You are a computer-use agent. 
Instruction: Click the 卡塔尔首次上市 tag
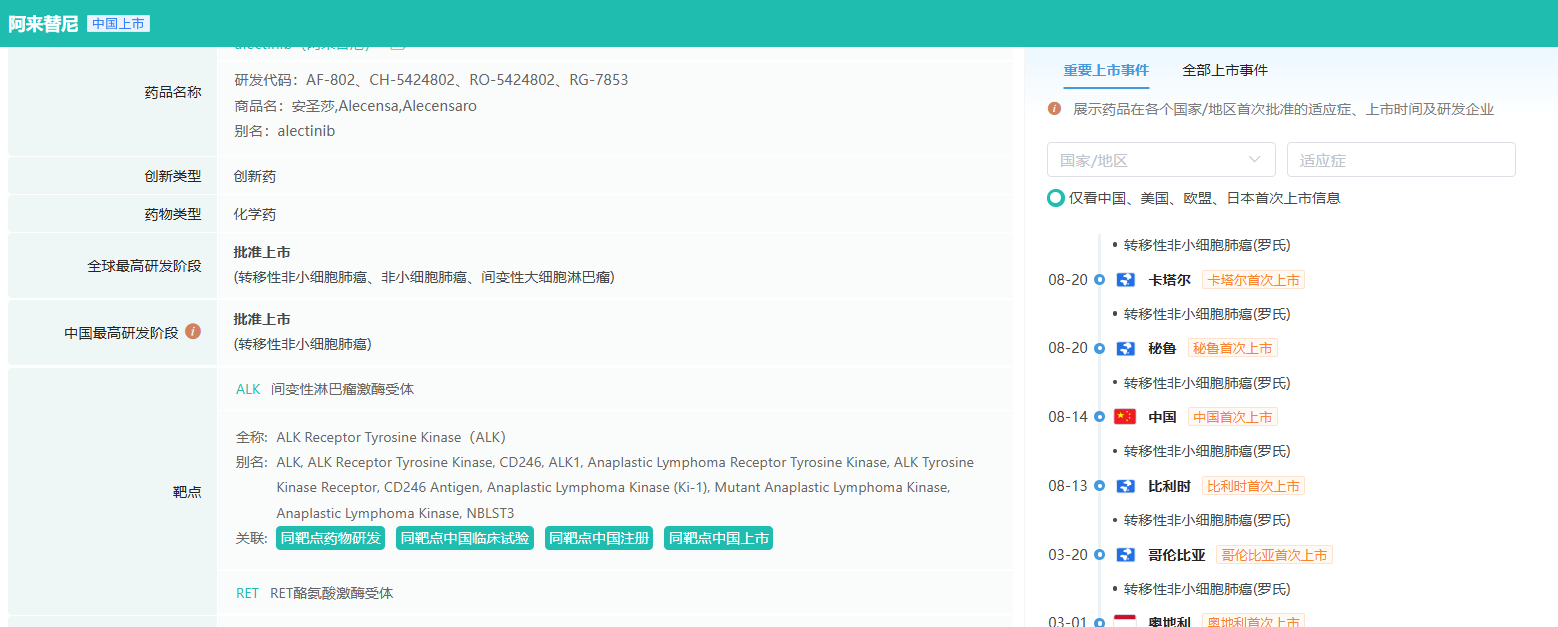(x=1254, y=280)
